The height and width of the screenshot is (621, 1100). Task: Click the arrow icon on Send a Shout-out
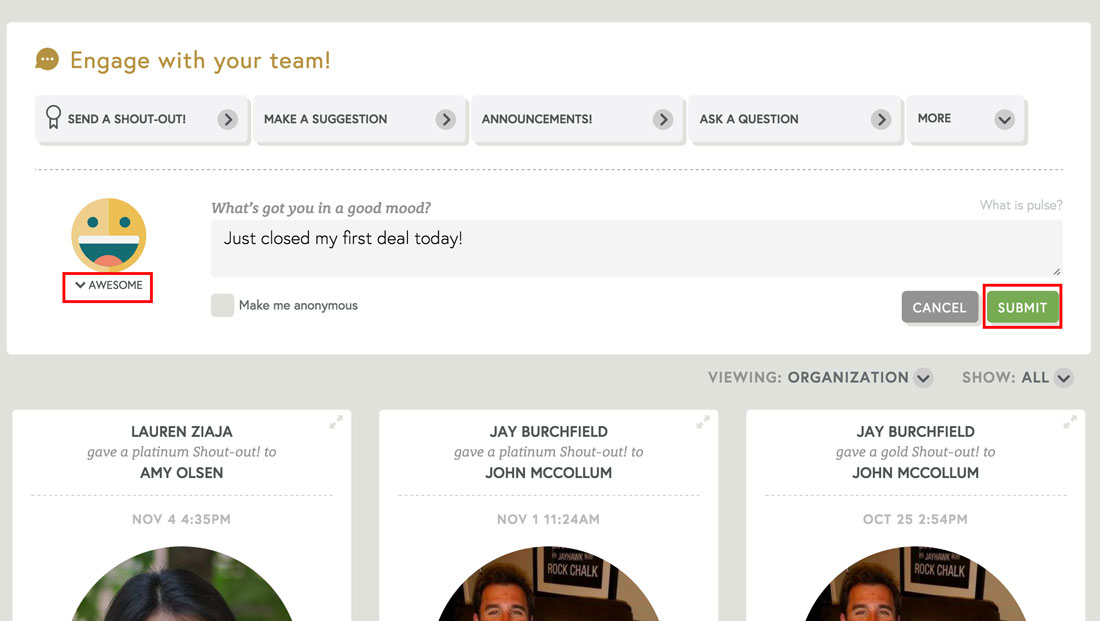pos(228,119)
